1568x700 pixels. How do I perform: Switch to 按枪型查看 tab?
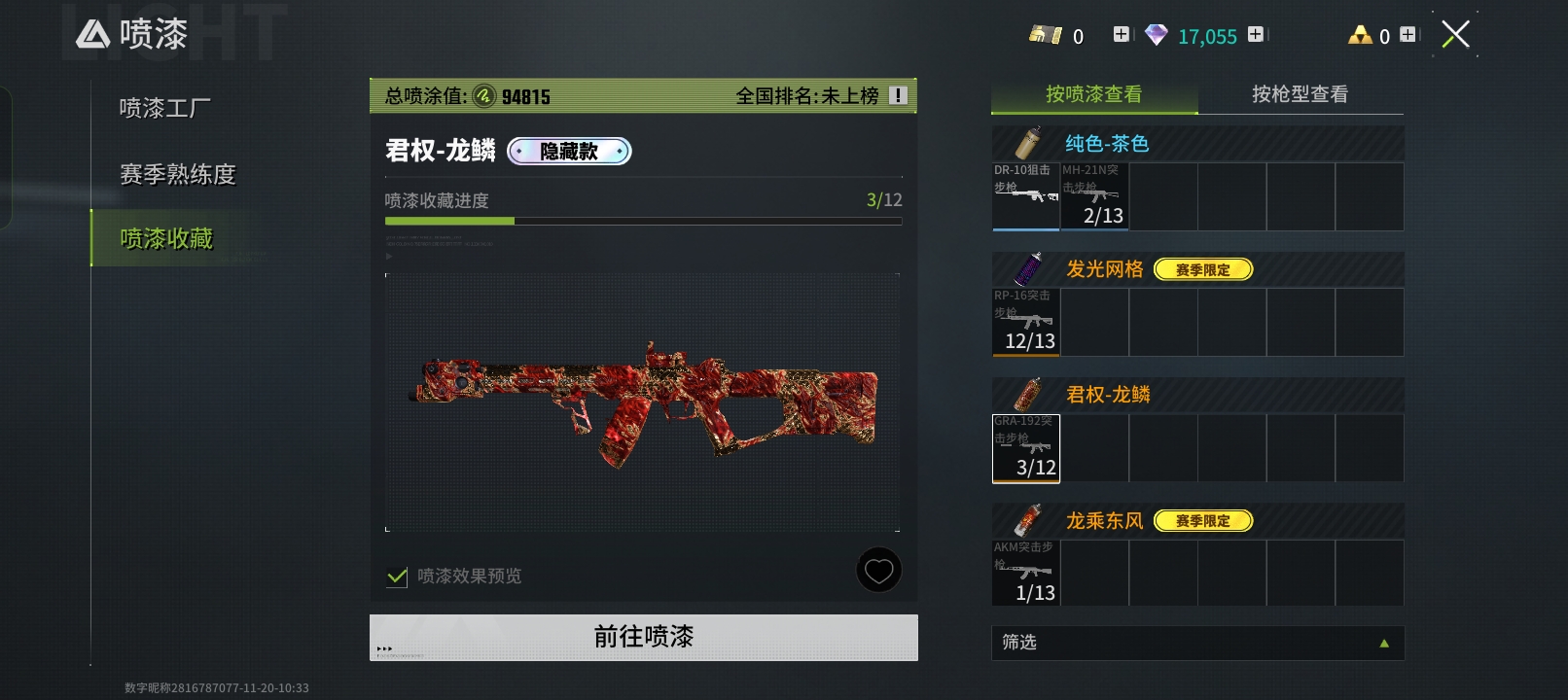[x=1300, y=94]
